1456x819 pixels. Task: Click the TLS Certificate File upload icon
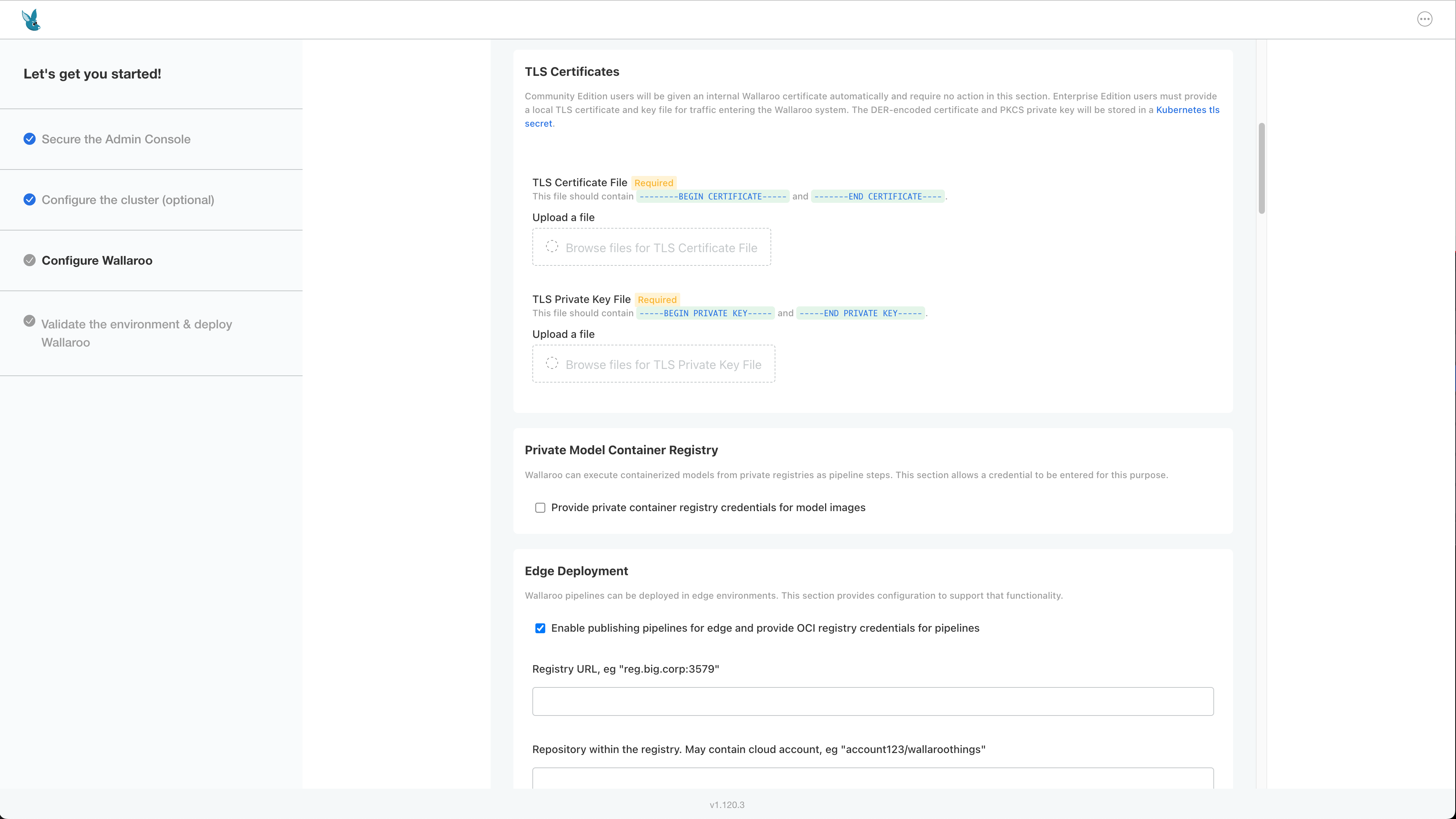[x=552, y=247]
